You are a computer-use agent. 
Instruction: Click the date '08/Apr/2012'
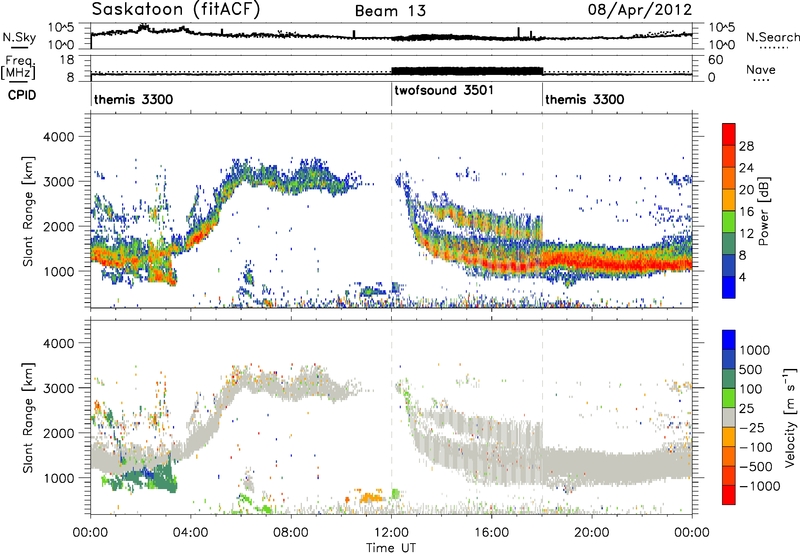[640, 10]
